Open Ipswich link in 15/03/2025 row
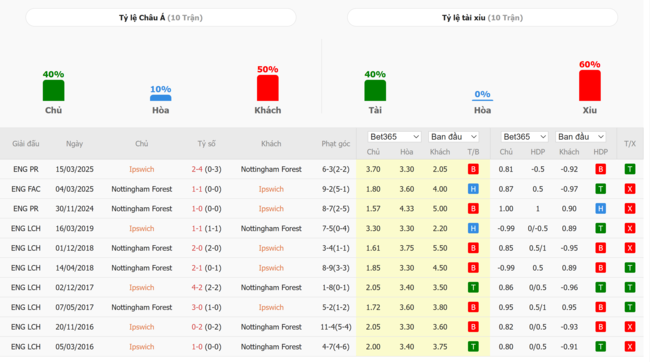This screenshot has width=650, height=362. point(141,169)
